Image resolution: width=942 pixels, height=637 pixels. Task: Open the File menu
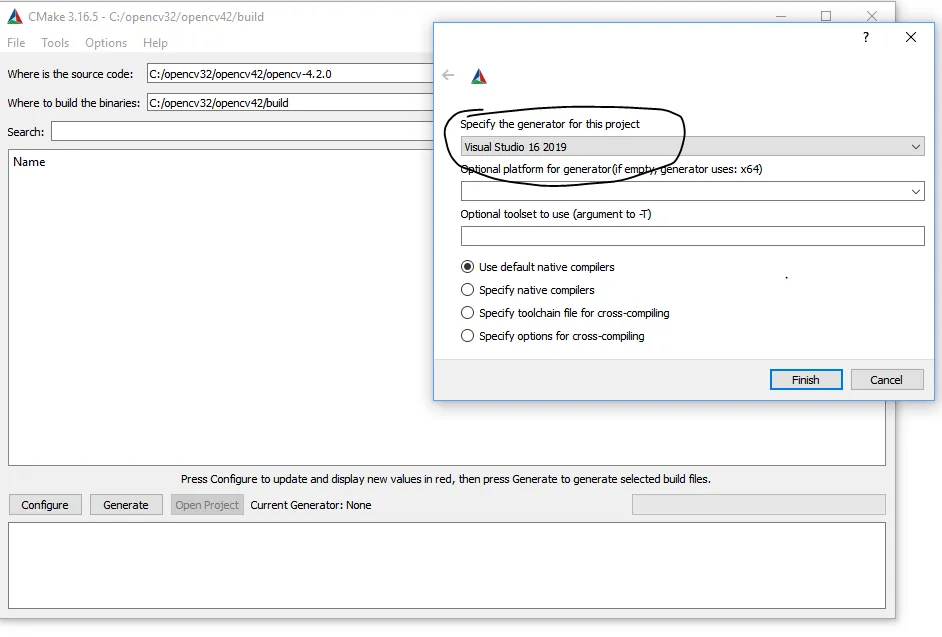(16, 43)
